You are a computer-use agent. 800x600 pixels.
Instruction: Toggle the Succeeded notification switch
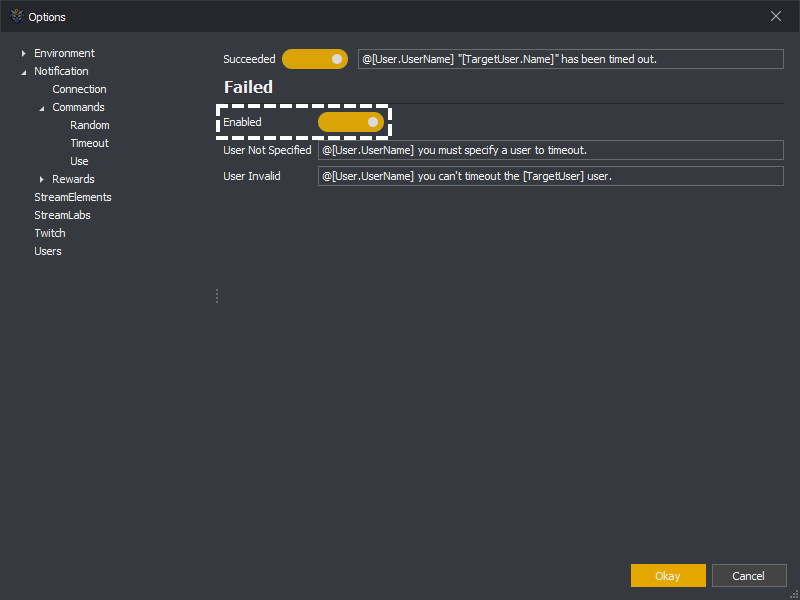(x=315, y=59)
